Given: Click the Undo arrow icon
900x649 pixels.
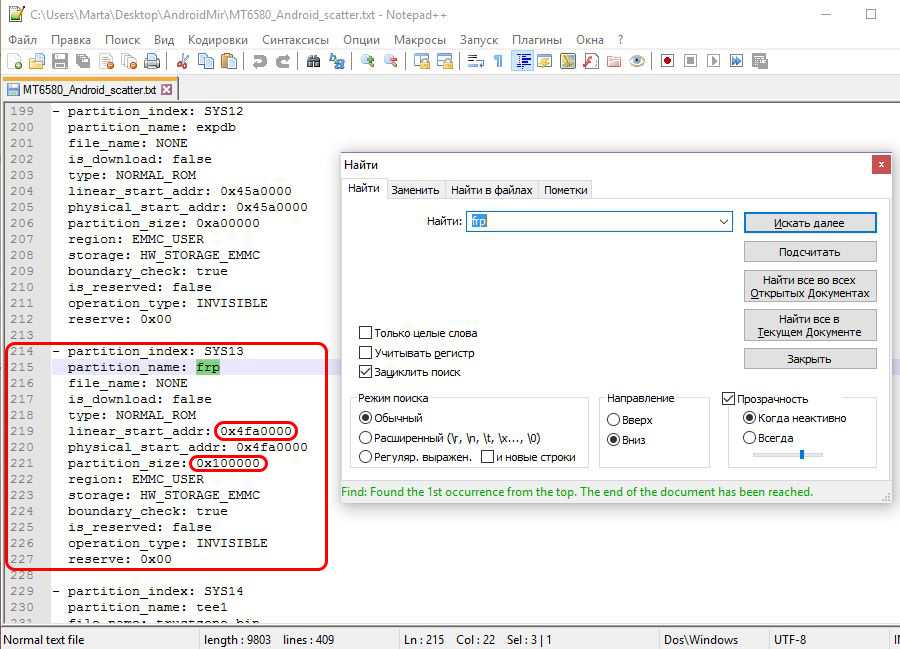Looking at the screenshot, I should pyautogui.click(x=260, y=61).
